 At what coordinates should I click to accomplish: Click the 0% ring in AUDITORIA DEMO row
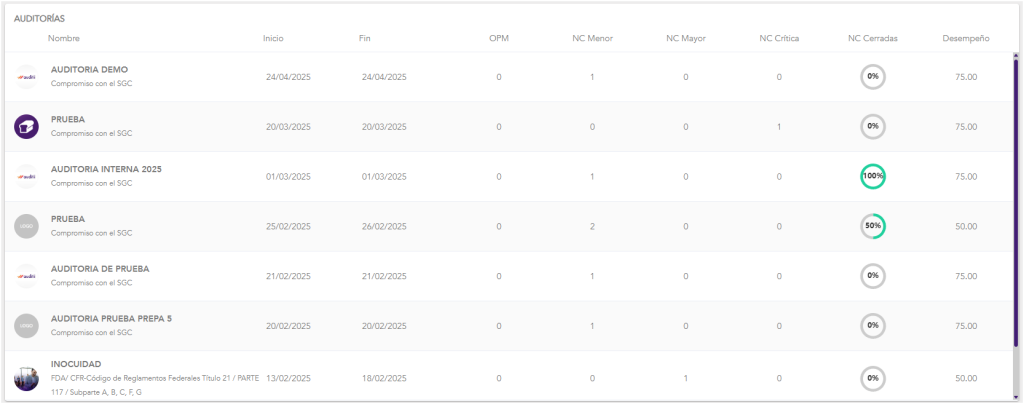coord(872,76)
